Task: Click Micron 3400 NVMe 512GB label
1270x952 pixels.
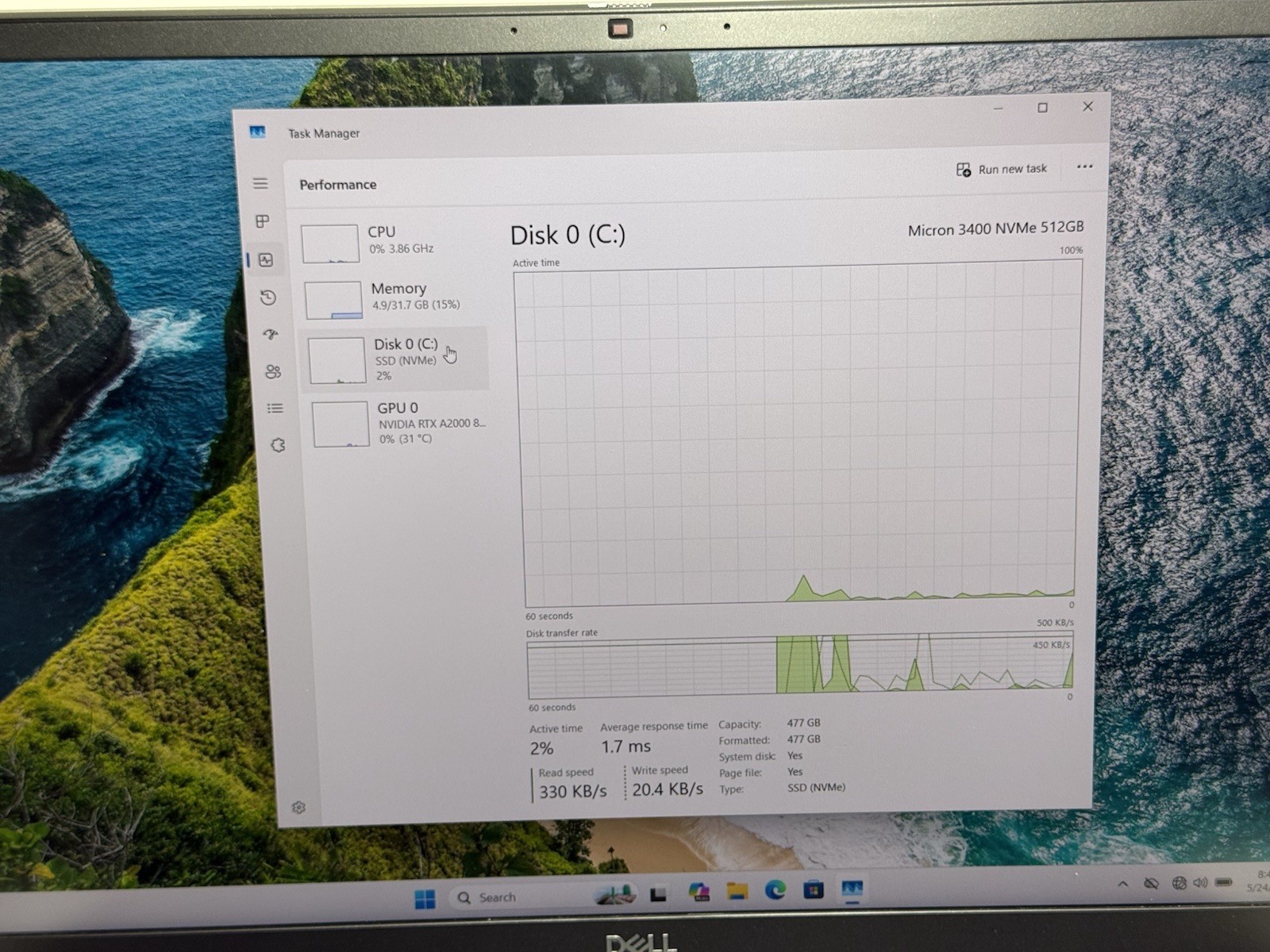Action: pos(995,228)
